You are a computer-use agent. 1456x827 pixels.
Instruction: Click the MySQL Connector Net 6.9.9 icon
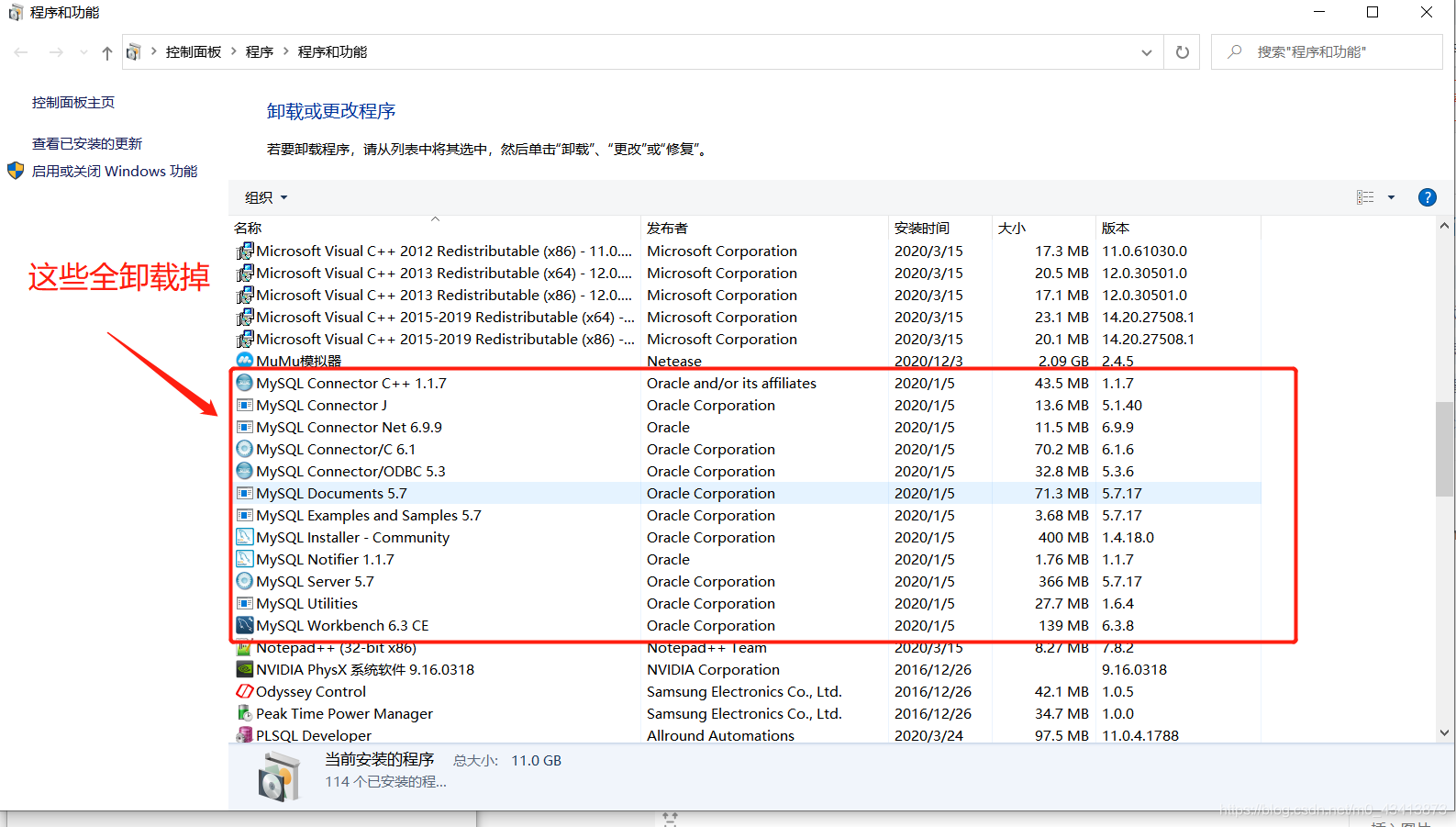244,427
